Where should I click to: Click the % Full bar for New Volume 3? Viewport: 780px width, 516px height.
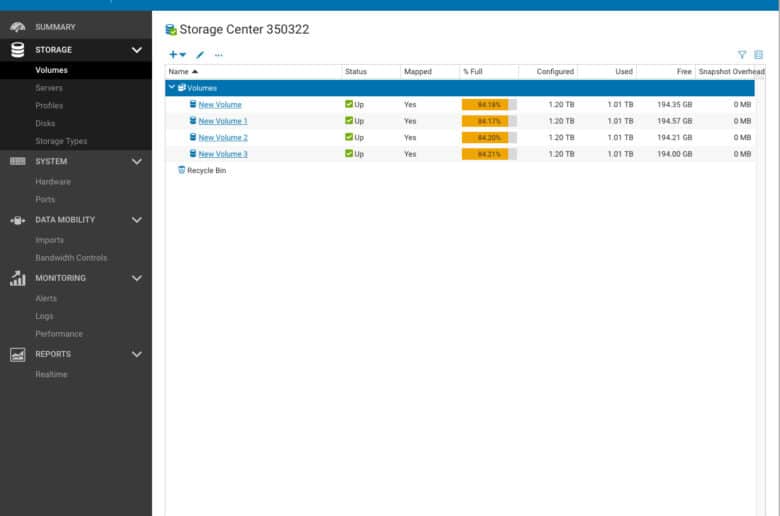[x=489, y=154]
